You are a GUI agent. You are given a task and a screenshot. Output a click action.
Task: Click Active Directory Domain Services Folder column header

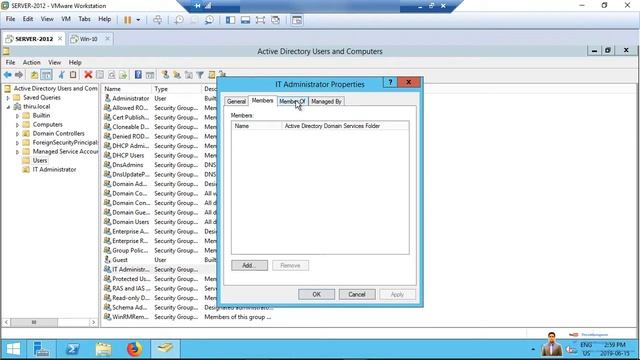(x=345, y=126)
